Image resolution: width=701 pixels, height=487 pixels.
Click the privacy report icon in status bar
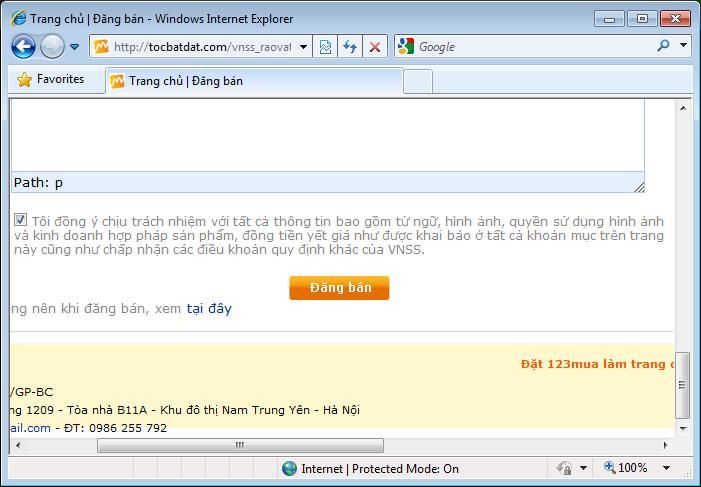[x=563, y=468]
